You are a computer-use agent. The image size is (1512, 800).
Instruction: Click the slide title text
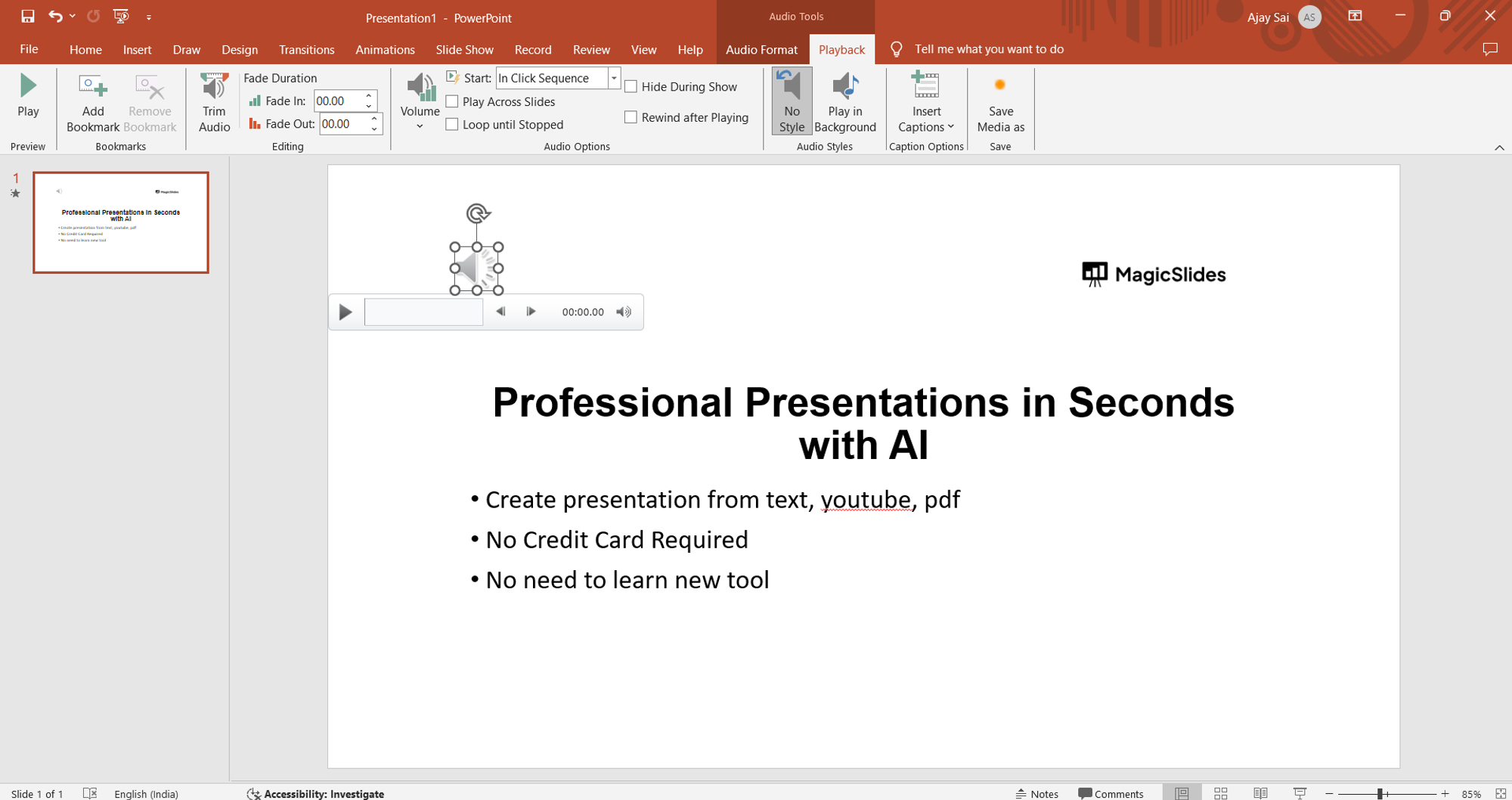point(863,423)
